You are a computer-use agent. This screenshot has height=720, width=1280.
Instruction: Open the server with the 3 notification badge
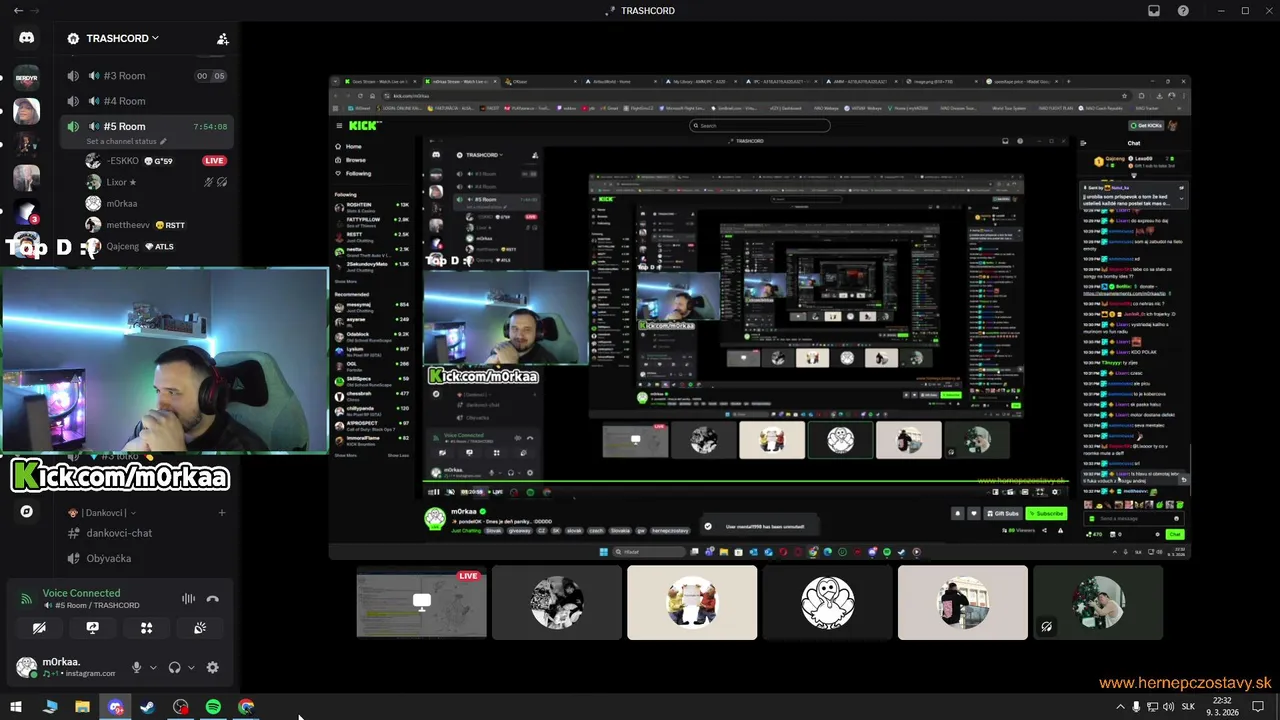point(26,213)
